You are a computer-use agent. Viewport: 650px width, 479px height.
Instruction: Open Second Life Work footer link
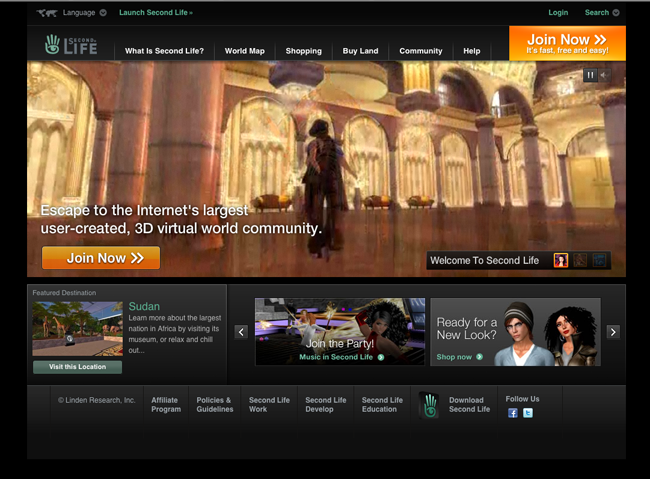[269, 405]
